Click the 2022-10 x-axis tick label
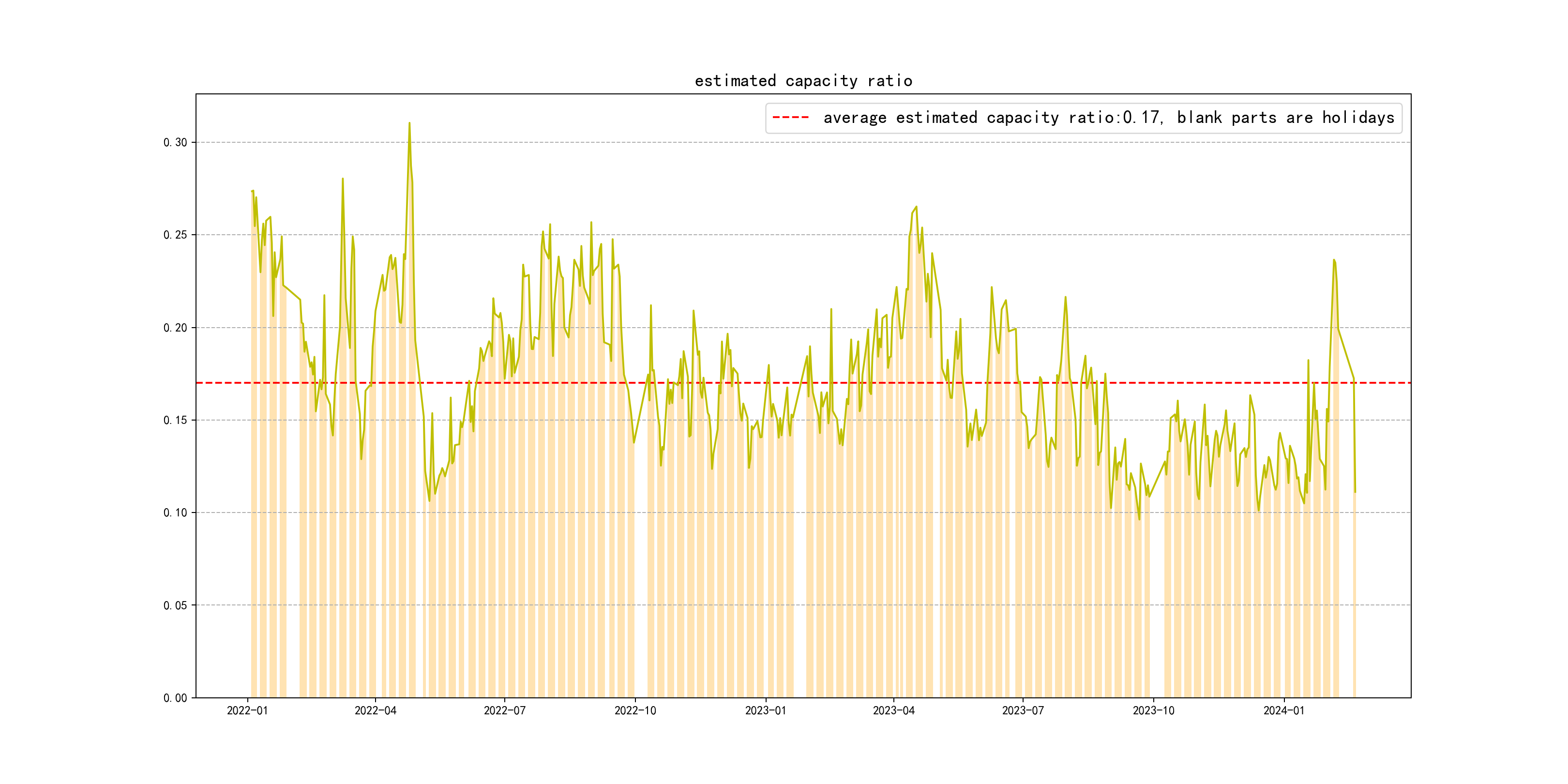 point(635,710)
